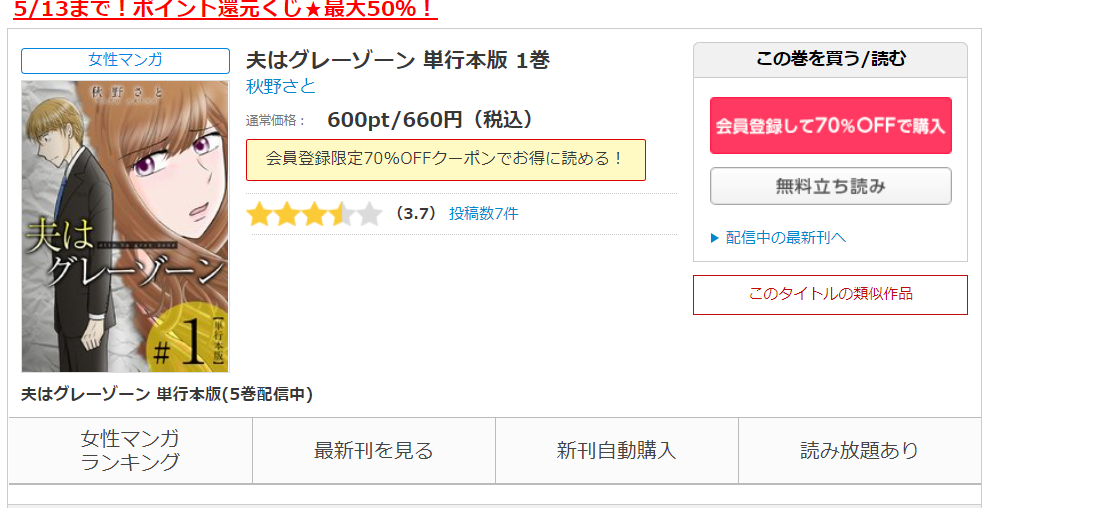Select the 女性マンガ ランキング tab
The image size is (1098, 508).
click(130, 451)
